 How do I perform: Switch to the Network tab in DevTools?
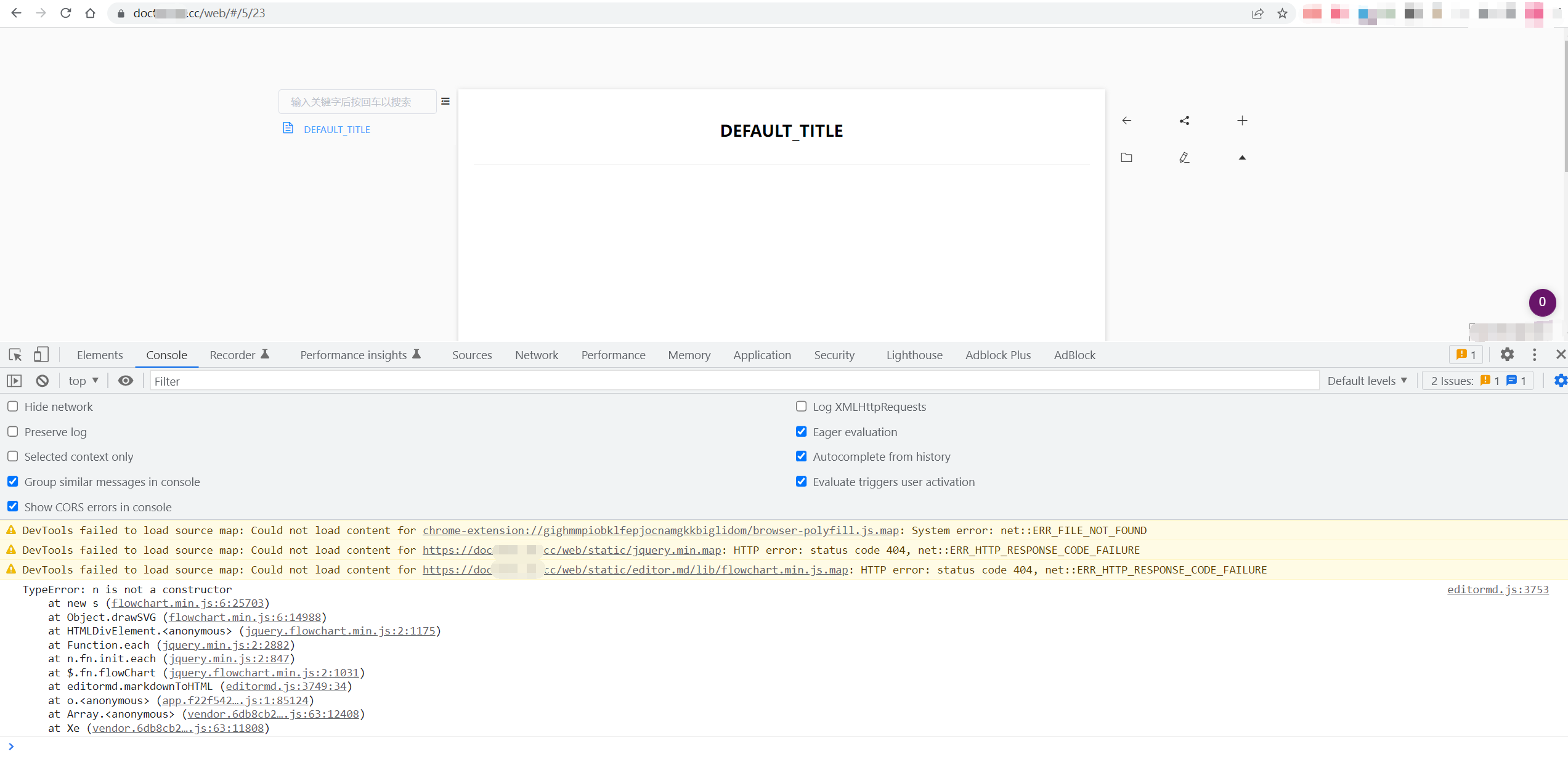point(536,355)
